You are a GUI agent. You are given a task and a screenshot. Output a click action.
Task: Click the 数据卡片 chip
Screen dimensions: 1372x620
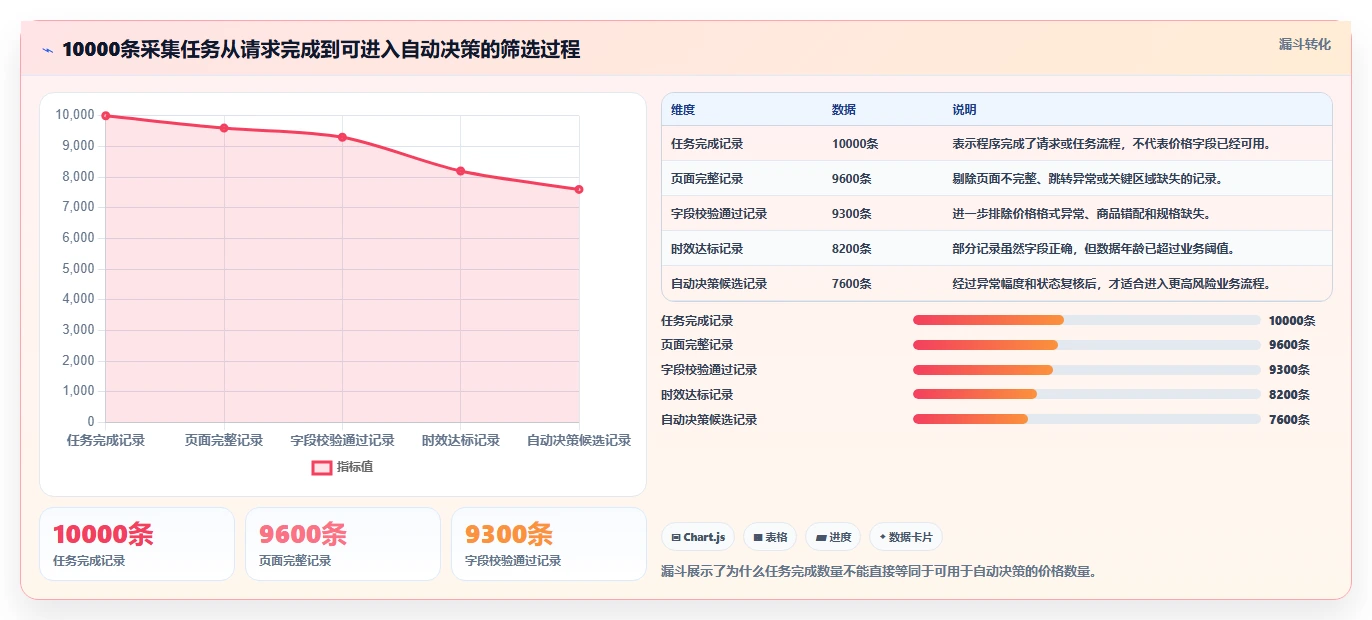pyautogui.click(x=906, y=537)
